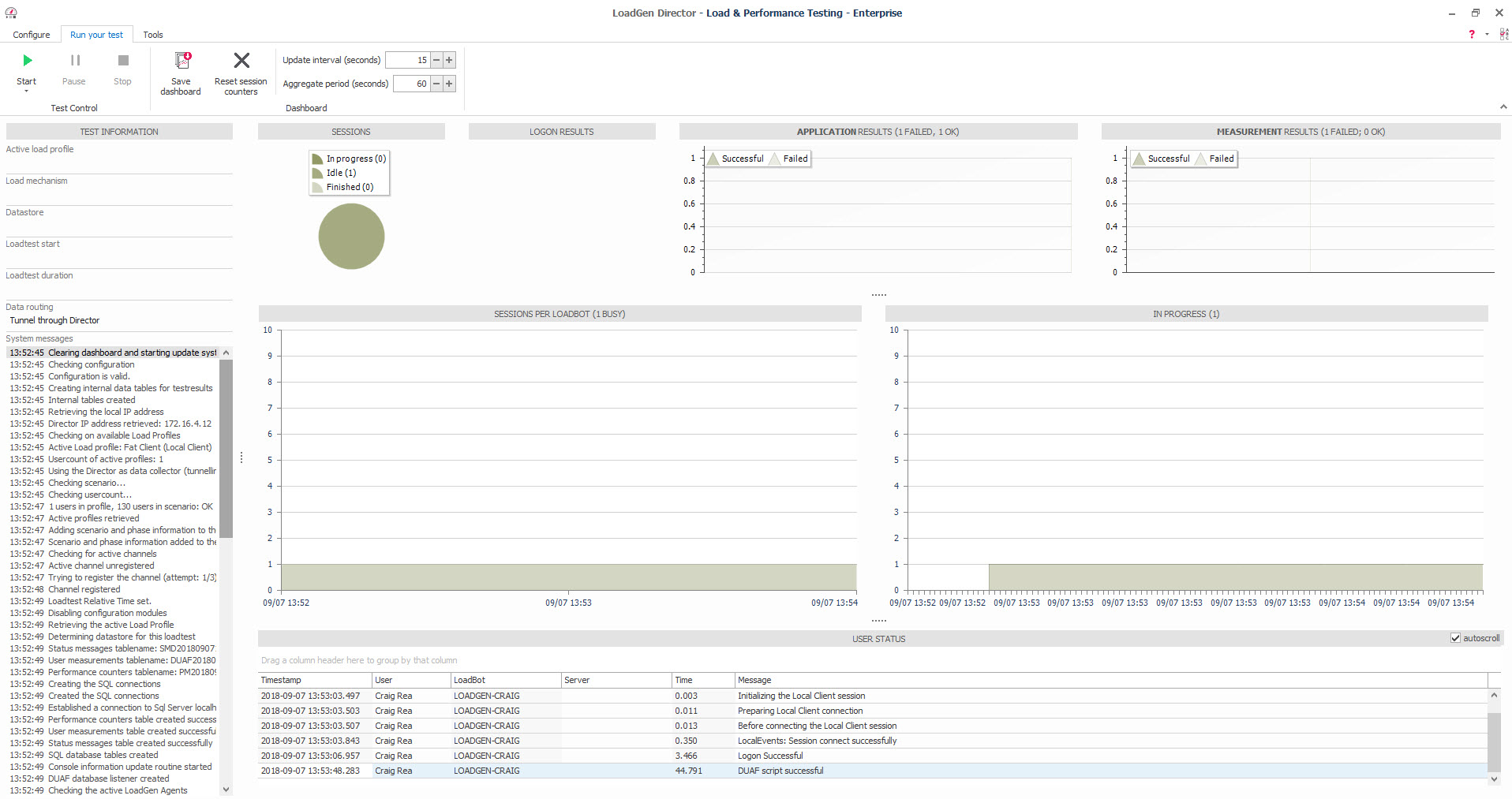Select Preparing Local Client connection row

[x=873, y=711]
